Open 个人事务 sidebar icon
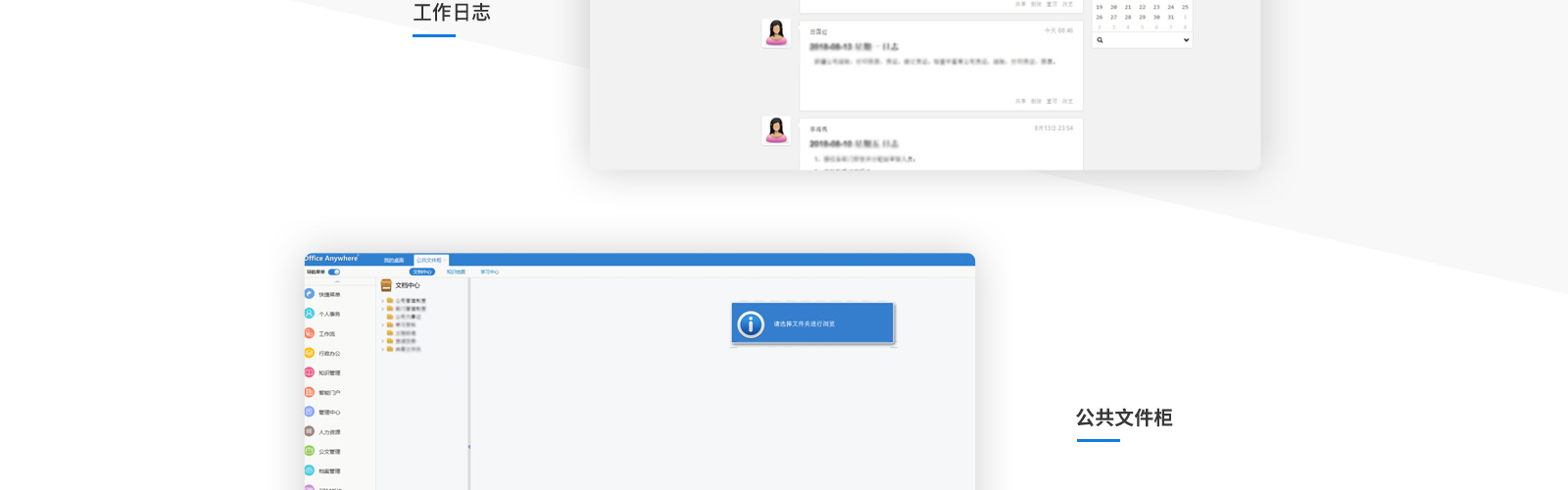Viewport: 1568px width, 490px height. (310, 314)
